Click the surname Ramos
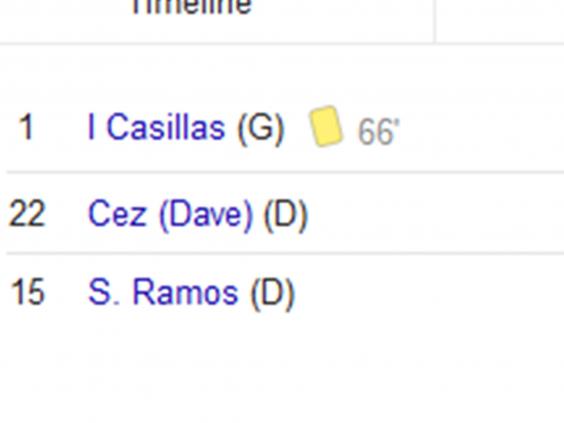 (186, 292)
